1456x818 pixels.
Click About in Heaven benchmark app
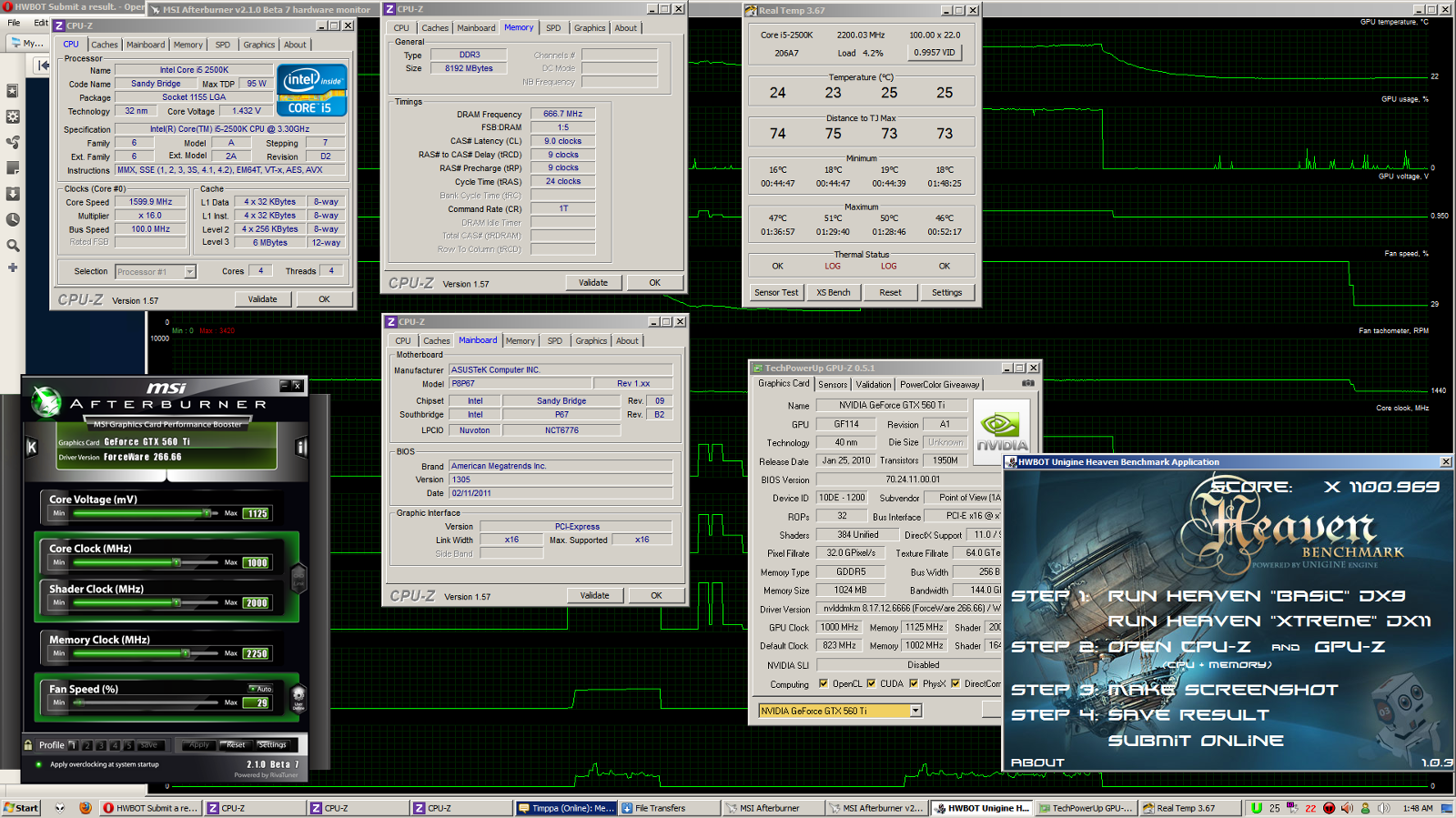pyautogui.click(x=1037, y=762)
